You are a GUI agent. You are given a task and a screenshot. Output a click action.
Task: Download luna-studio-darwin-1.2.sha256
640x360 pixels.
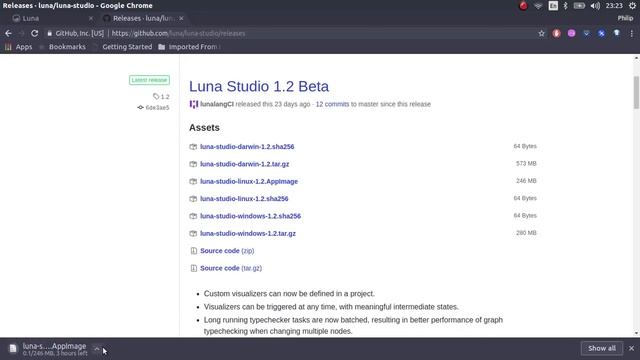[x=247, y=147]
